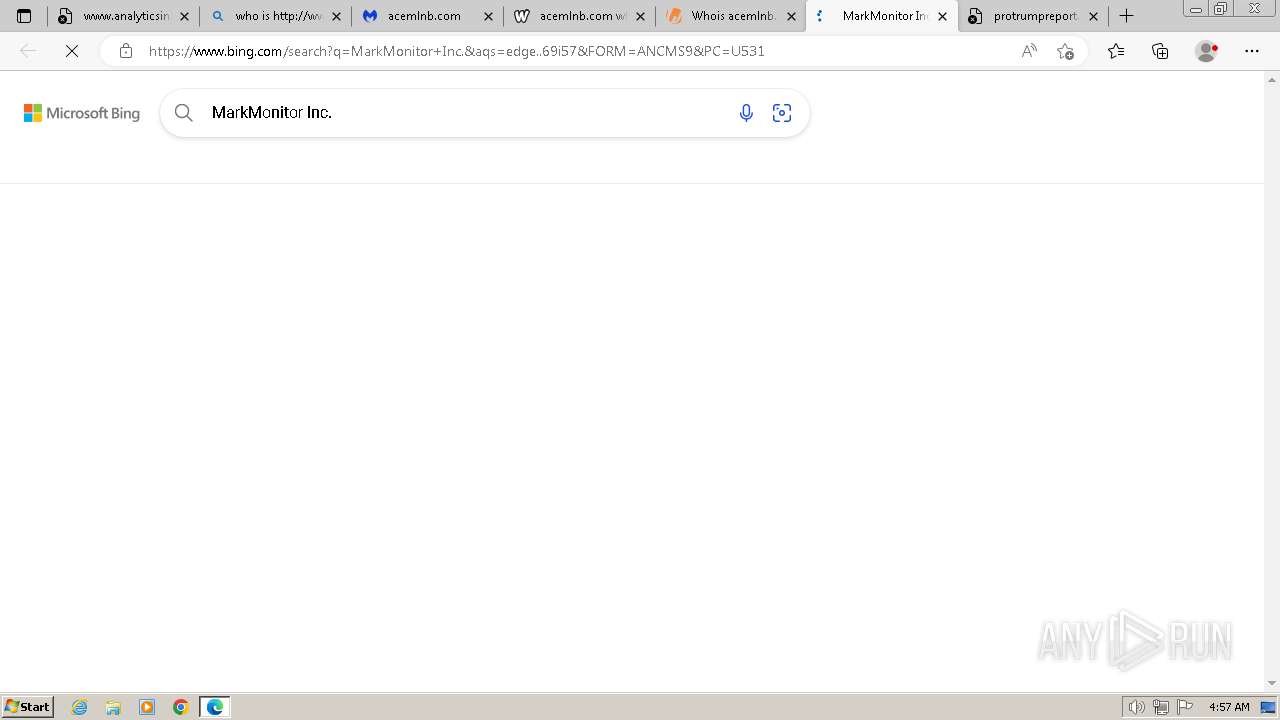1280x720 pixels.
Task: Open the profile account icon
Action: pos(1207,51)
